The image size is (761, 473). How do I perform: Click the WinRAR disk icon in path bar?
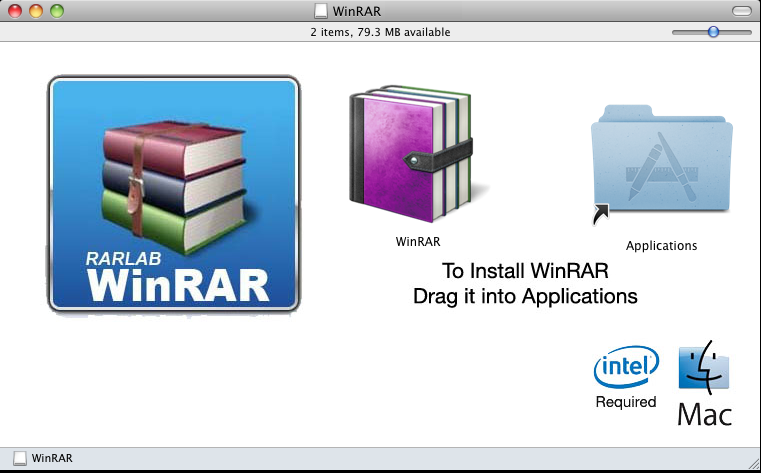click(x=19, y=458)
